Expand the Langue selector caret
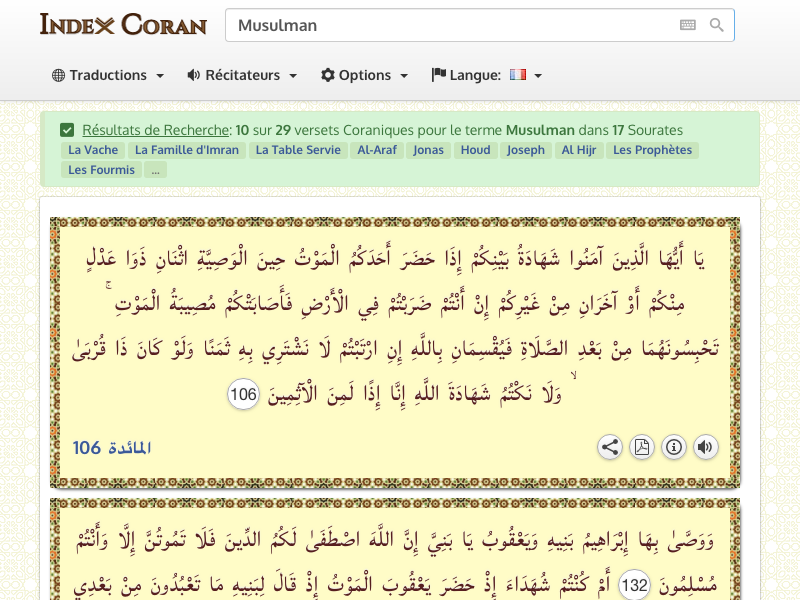 538,76
